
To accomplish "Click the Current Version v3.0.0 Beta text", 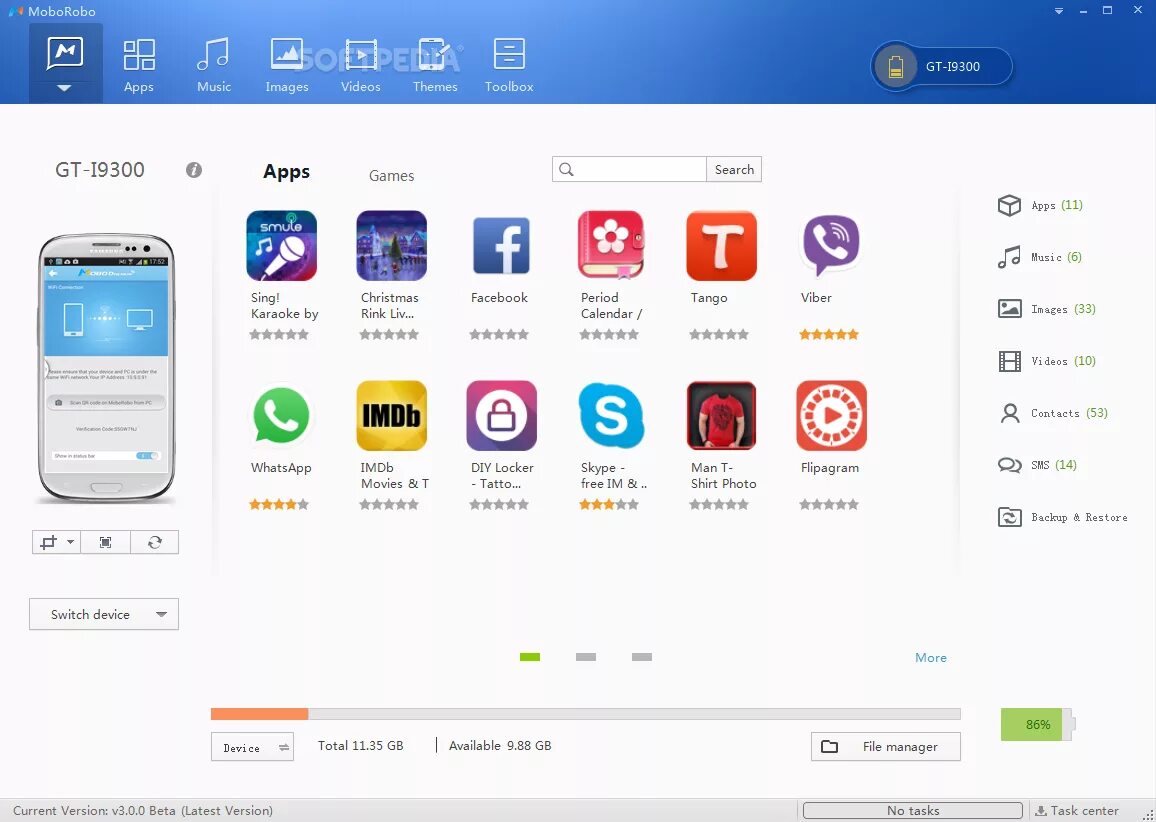I will [143, 811].
